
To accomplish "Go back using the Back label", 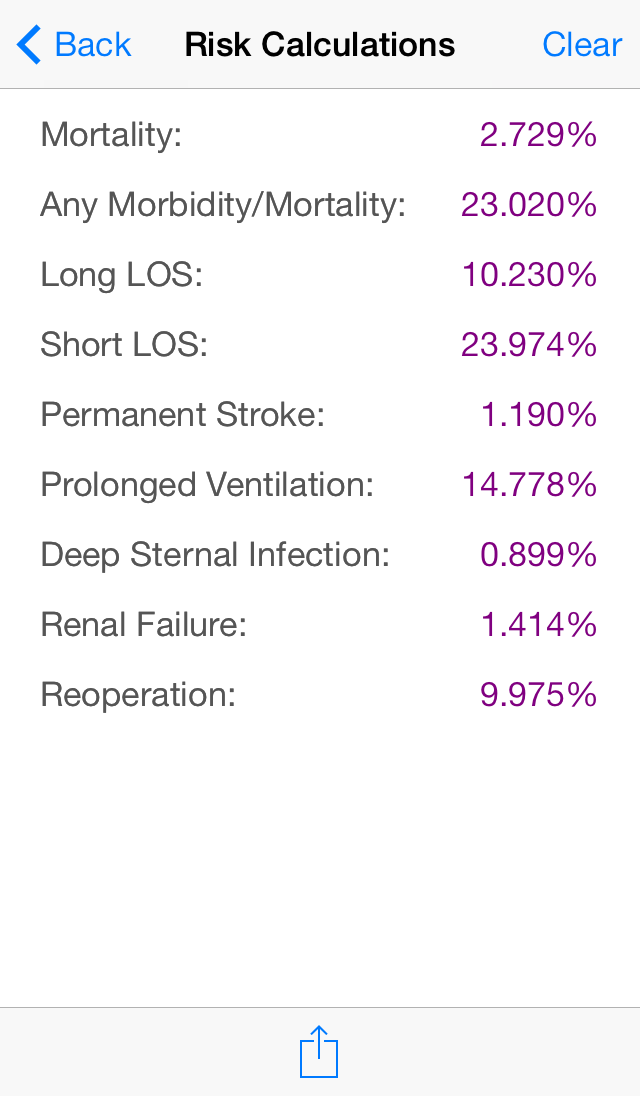I will 92,45.
